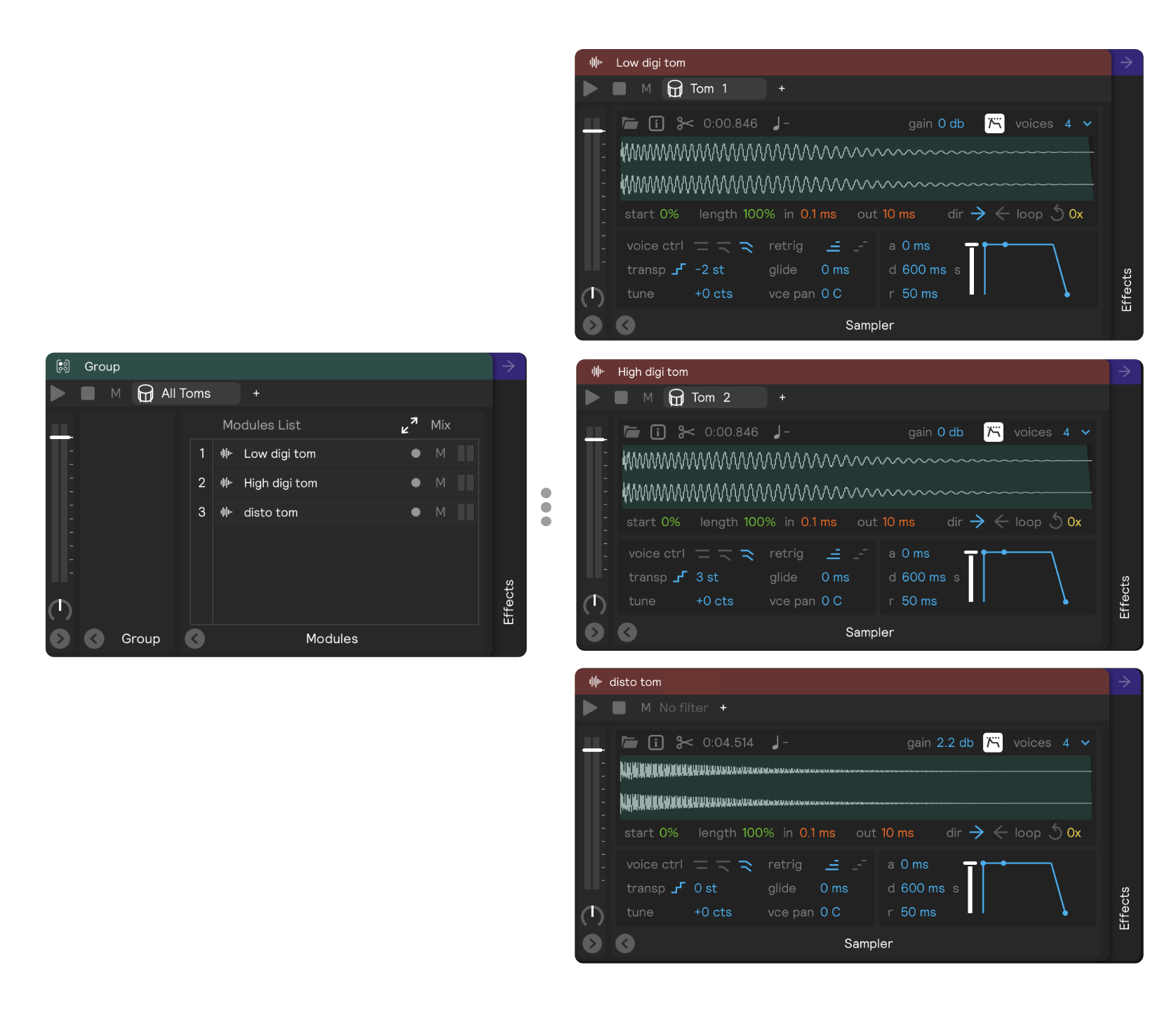This screenshot has width=1176, height=1010.
Task: Open Effects tab of Group module
Action: (x=509, y=602)
